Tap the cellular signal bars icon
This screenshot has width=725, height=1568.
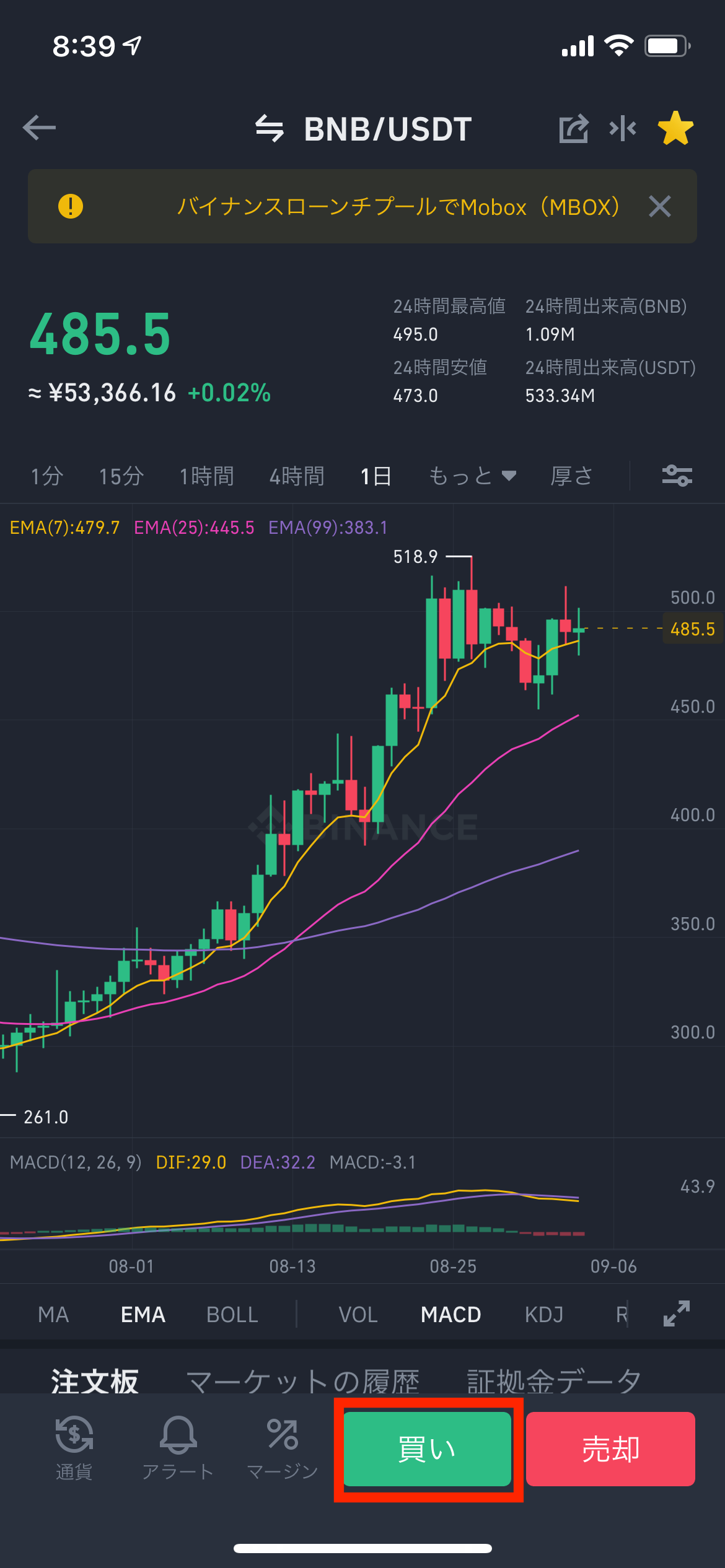(578, 46)
